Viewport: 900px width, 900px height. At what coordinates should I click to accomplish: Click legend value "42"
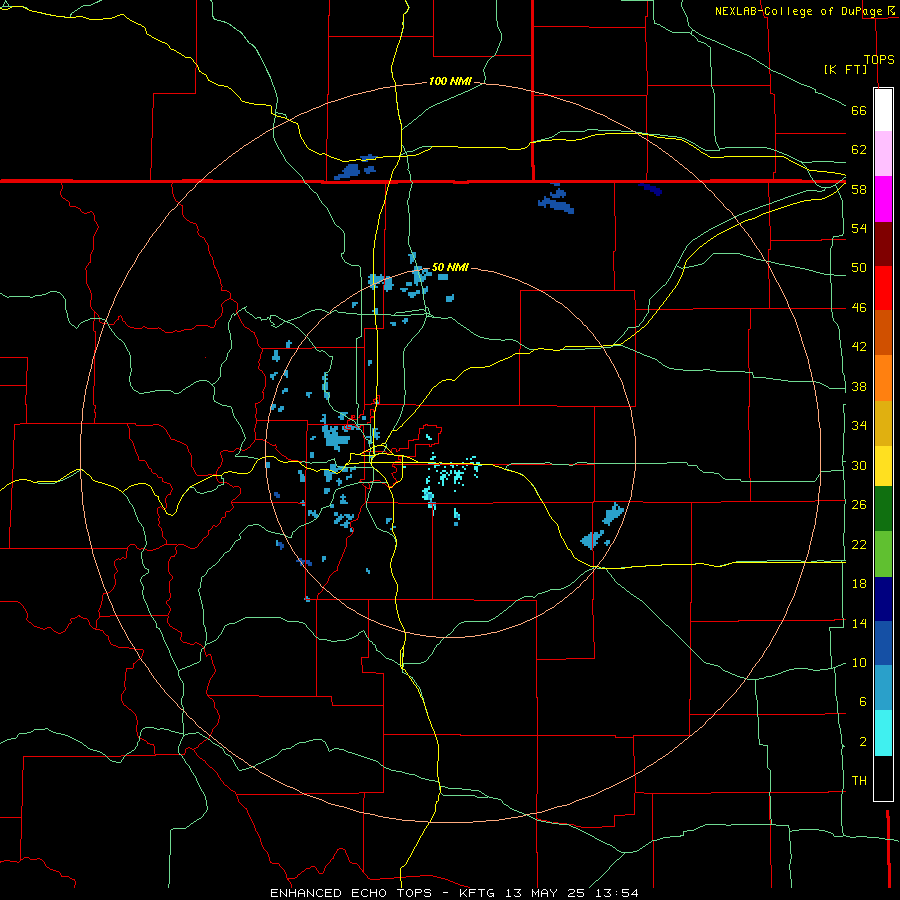[859, 347]
